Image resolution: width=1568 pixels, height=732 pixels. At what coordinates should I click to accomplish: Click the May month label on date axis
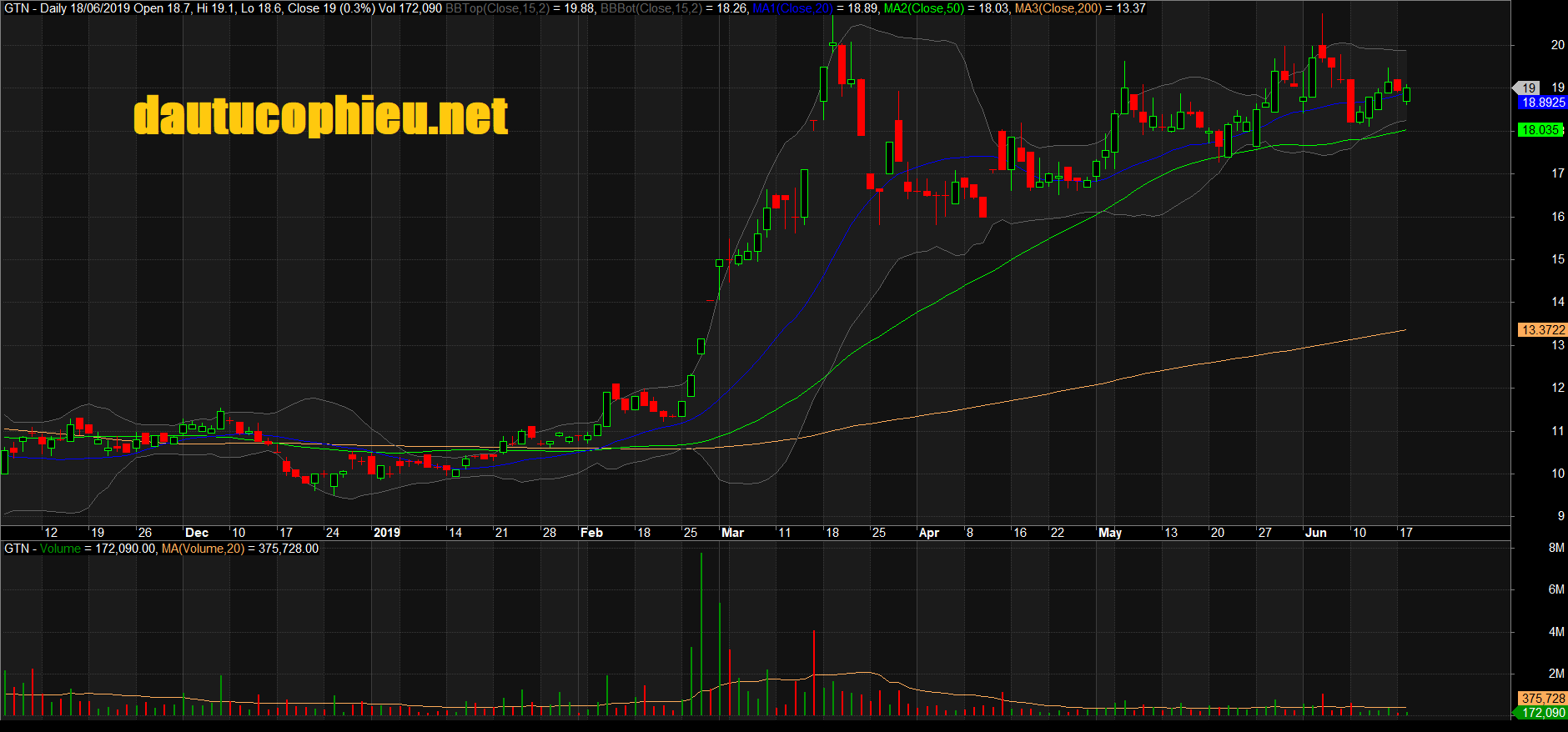[1110, 533]
